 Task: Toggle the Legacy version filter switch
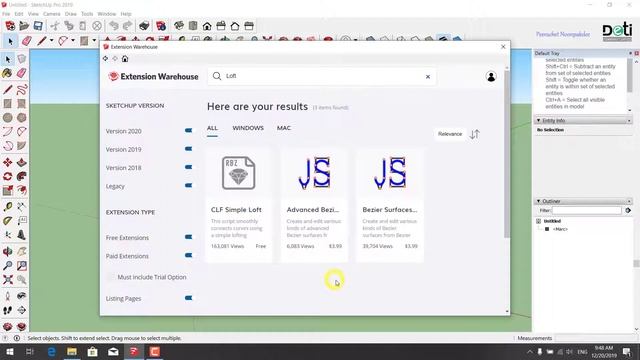(188, 185)
